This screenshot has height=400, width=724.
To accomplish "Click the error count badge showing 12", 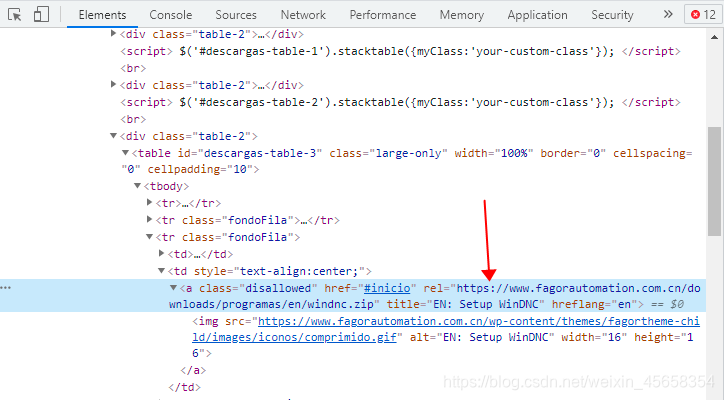I will pyautogui.click(x=703, y=14).
